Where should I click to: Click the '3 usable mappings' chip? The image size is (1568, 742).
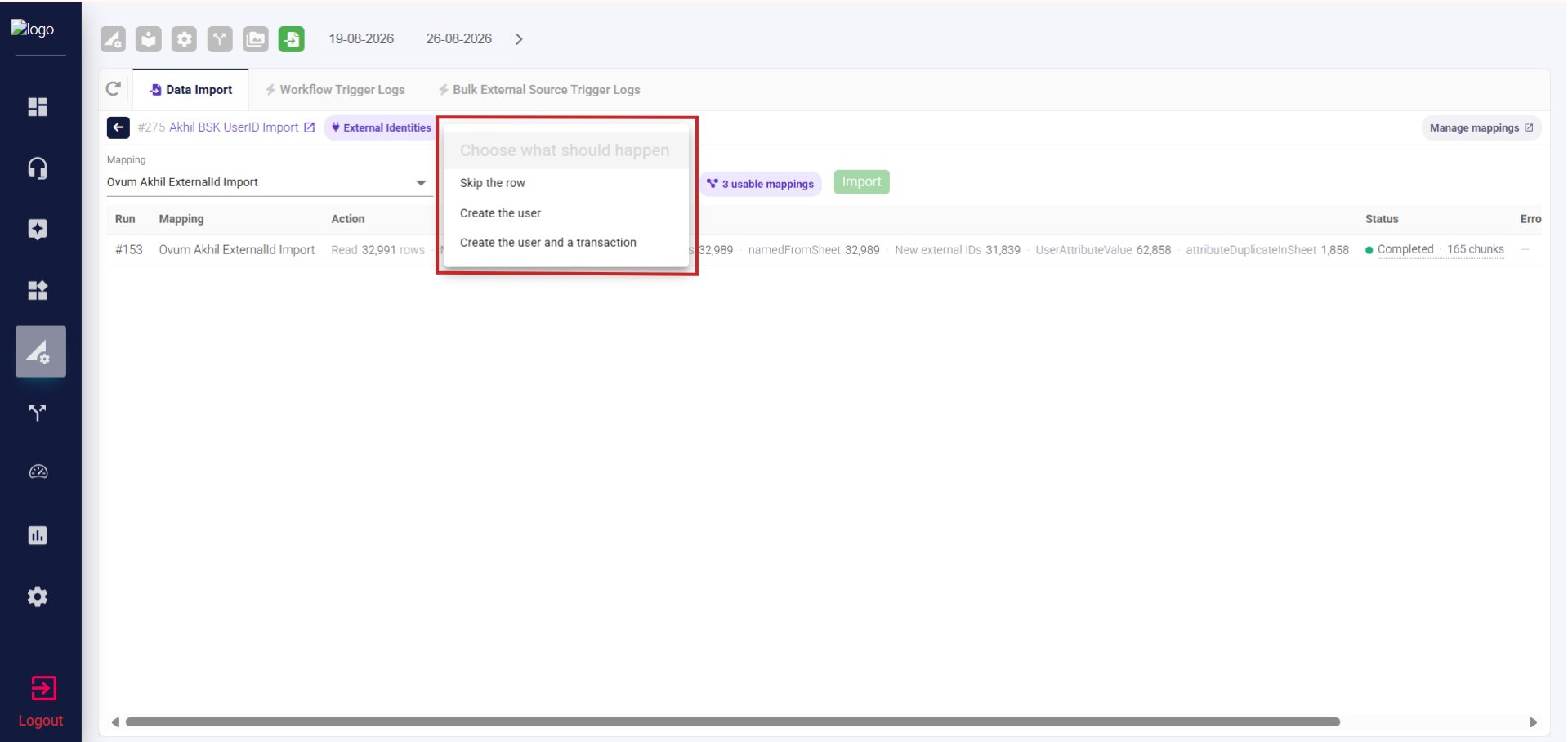coord(760,184)
